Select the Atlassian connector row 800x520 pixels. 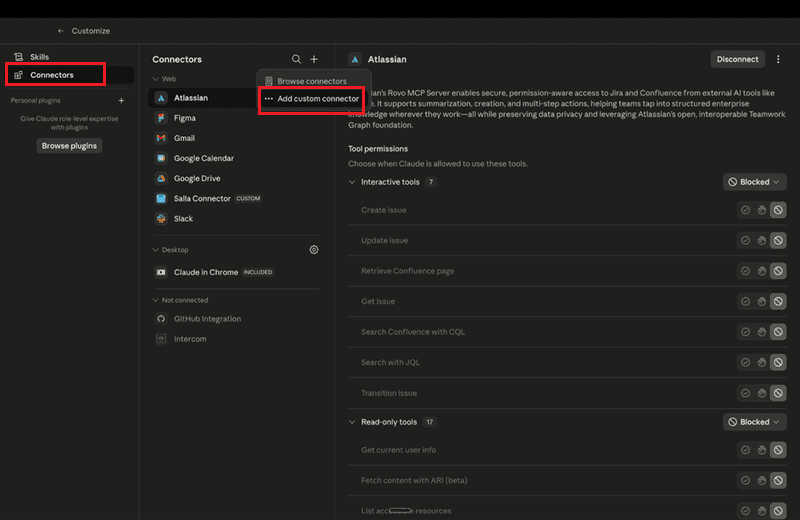(x=203, y=98)
